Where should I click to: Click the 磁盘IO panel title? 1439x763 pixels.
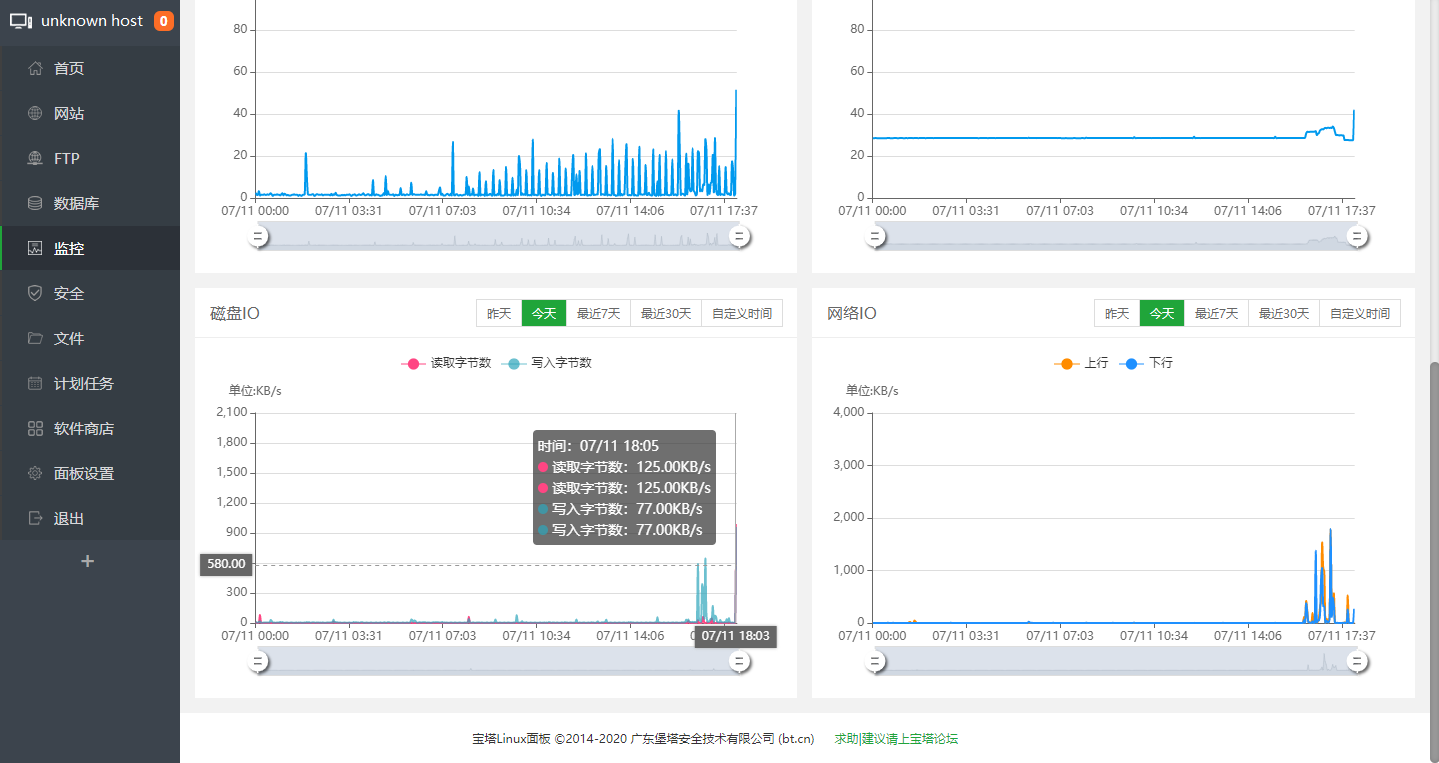(x=235, y=314)
